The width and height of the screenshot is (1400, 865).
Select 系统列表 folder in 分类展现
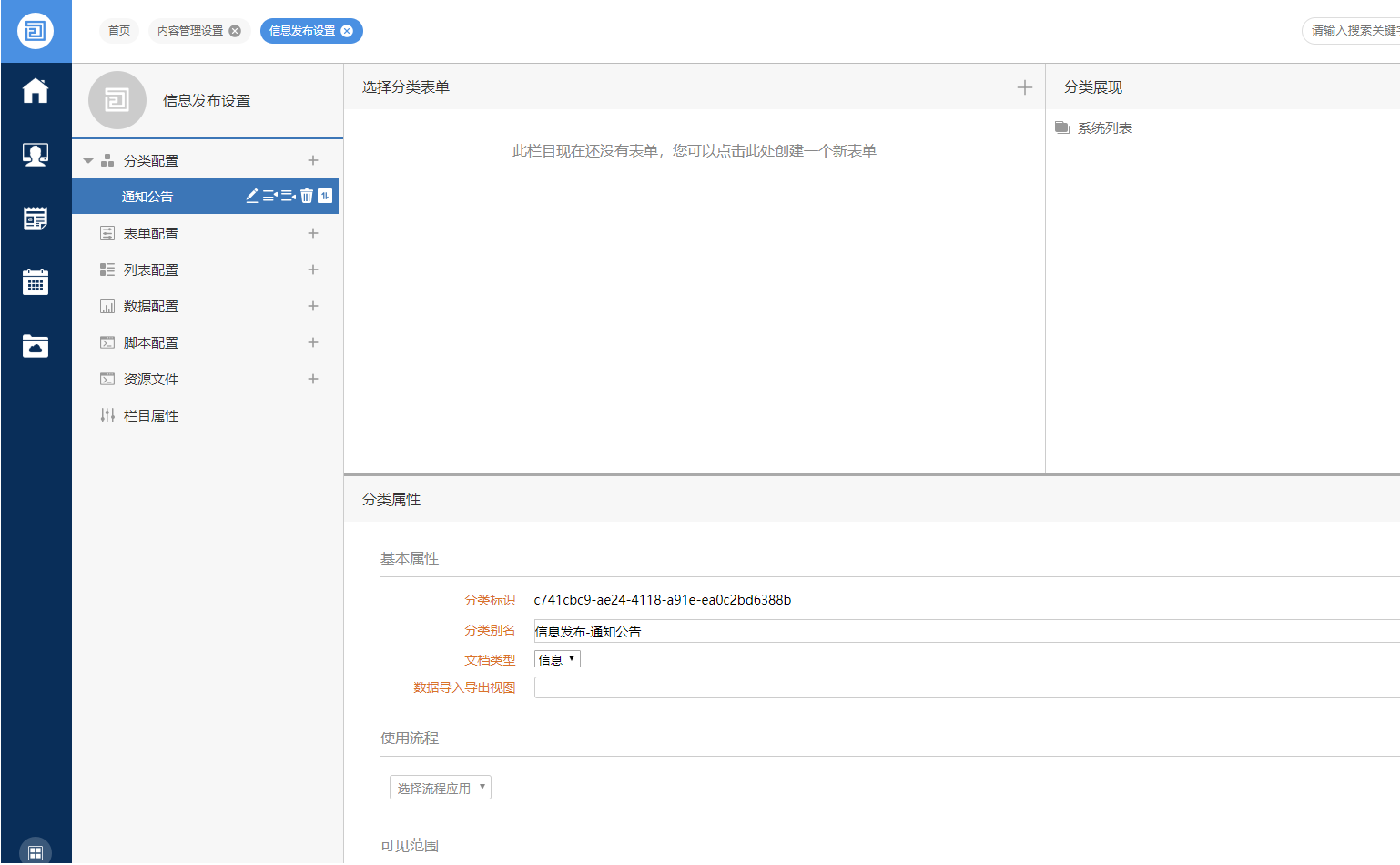point(1104,128)
